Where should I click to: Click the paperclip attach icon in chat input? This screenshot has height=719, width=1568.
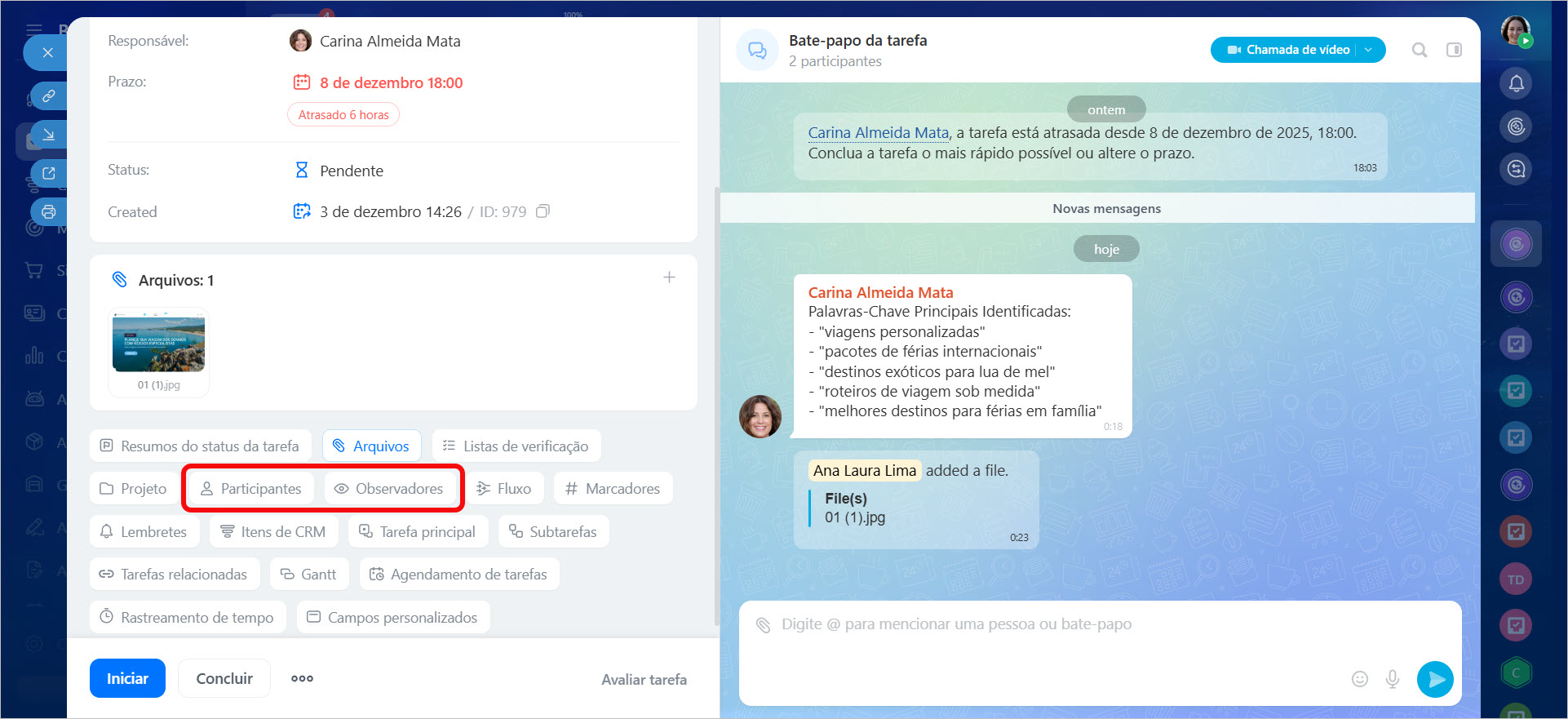coord(763,625)
